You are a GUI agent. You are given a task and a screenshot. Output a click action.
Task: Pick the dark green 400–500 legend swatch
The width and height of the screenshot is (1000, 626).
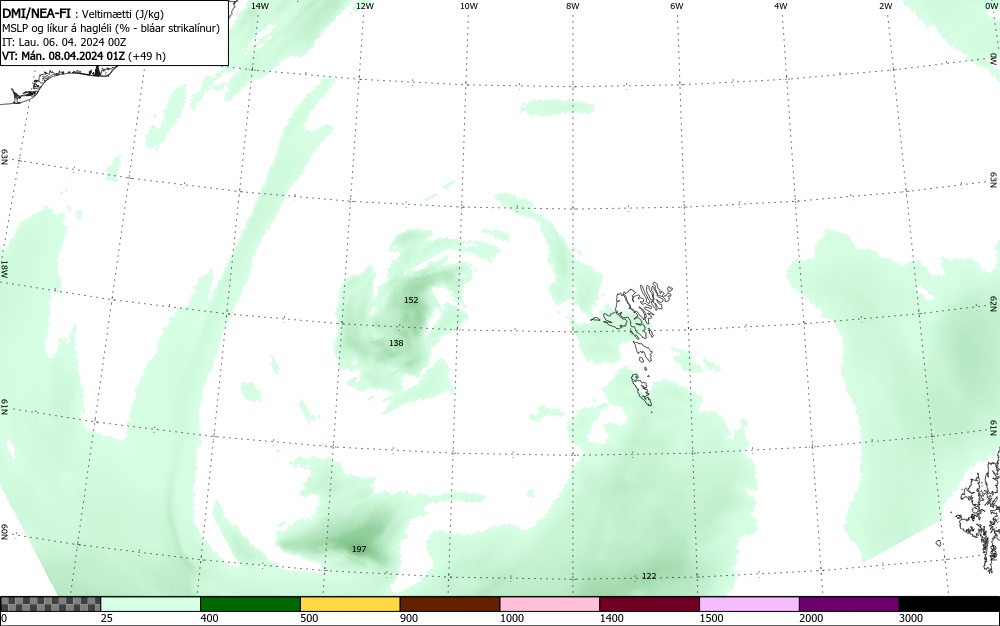(x=250, y=604)
